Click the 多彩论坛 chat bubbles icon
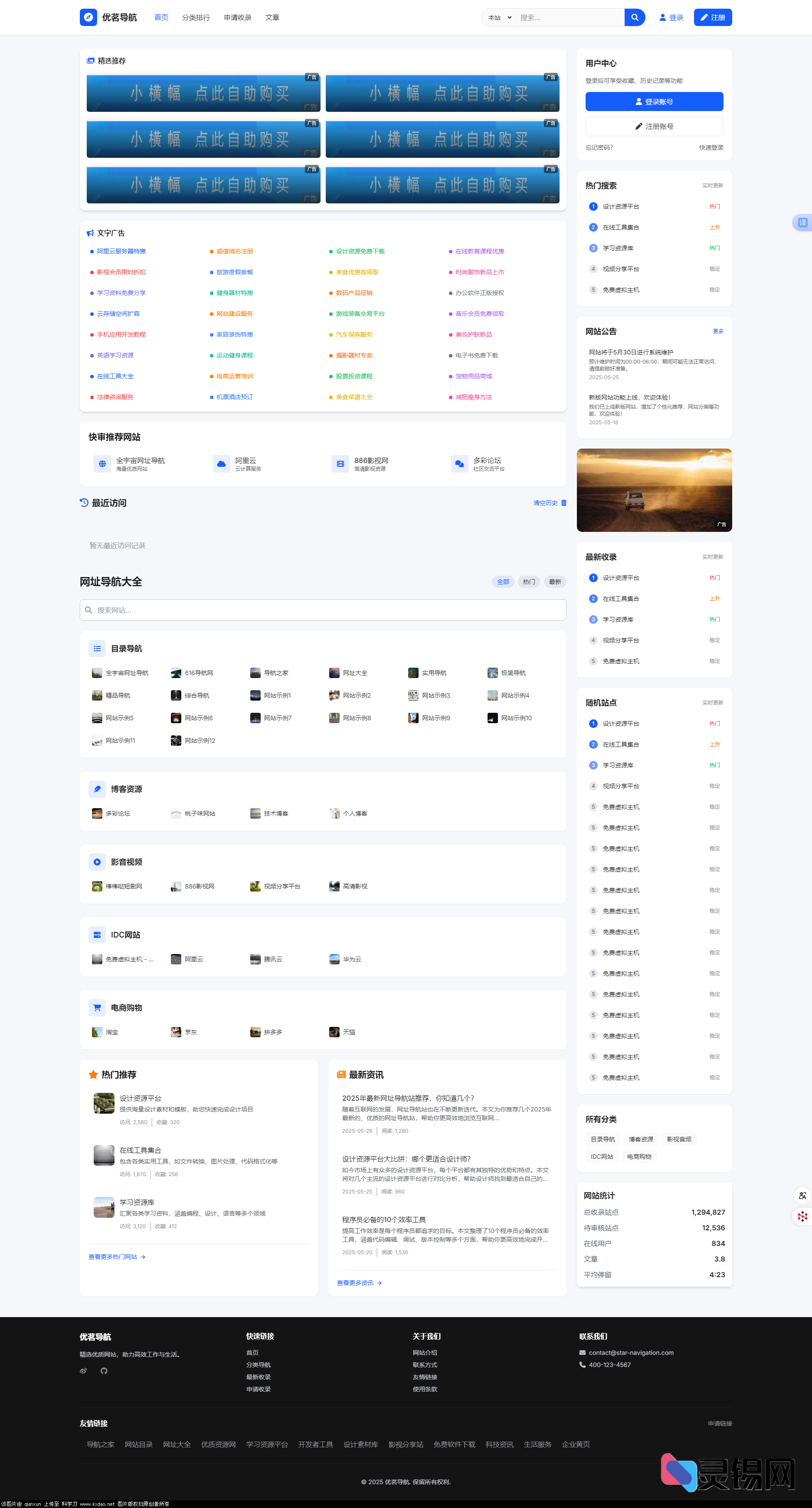This screenshot has width=812, height=1508. [459, 464]
